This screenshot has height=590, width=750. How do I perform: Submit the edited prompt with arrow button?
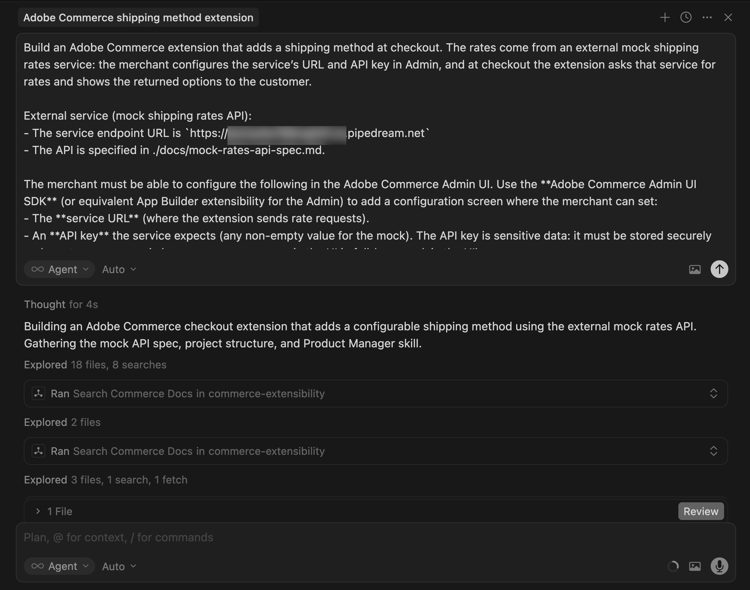click(x=719, y=269)
